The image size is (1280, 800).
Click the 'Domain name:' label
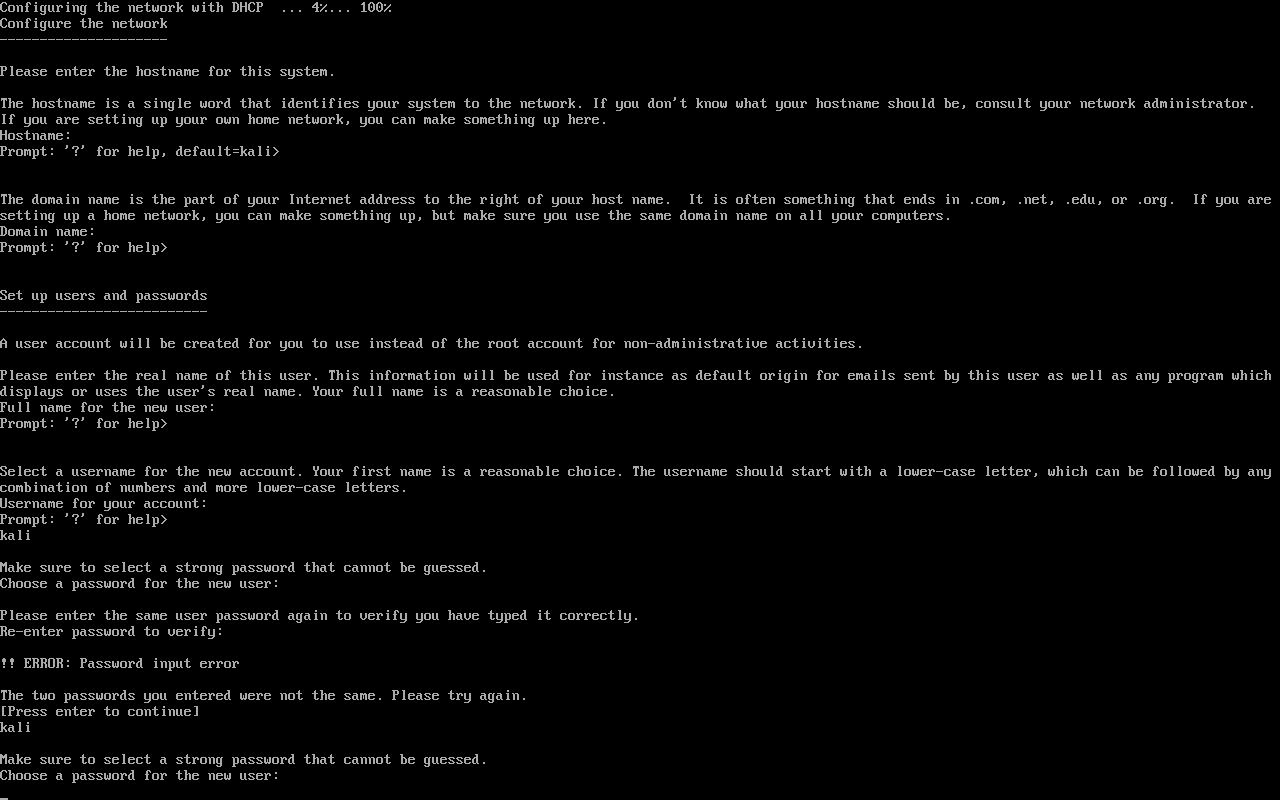48,232
